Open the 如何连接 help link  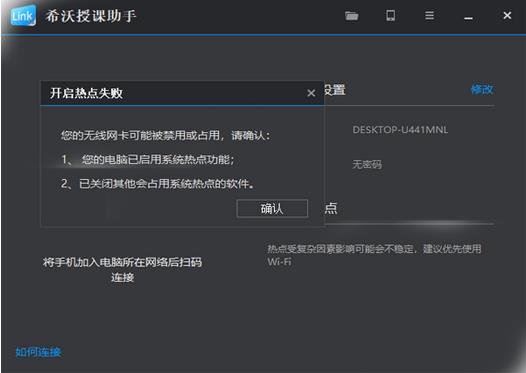pyautogui.click(x=38, y=352)
